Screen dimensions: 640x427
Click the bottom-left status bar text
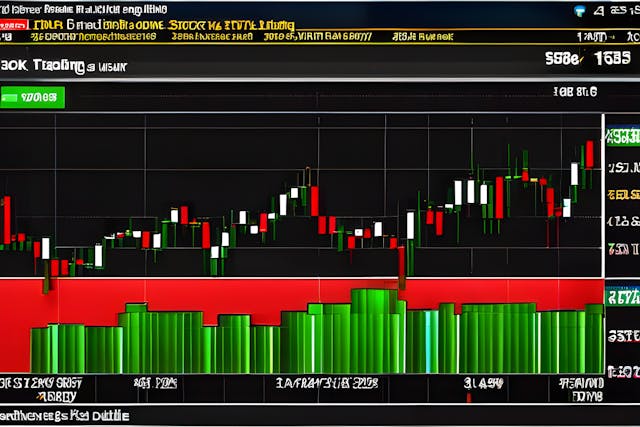coord(64,416)
